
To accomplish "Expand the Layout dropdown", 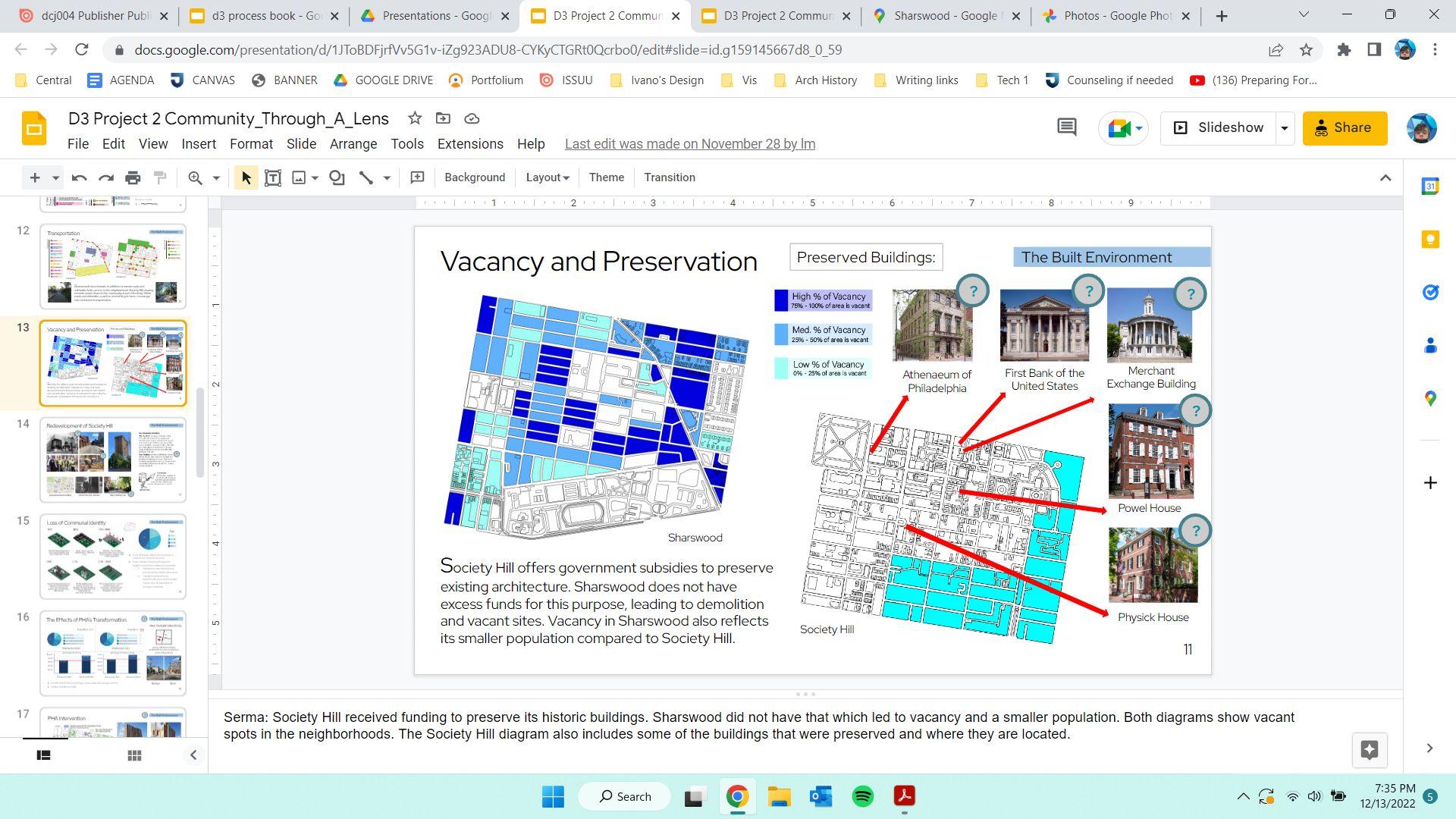I will point(547,177).
